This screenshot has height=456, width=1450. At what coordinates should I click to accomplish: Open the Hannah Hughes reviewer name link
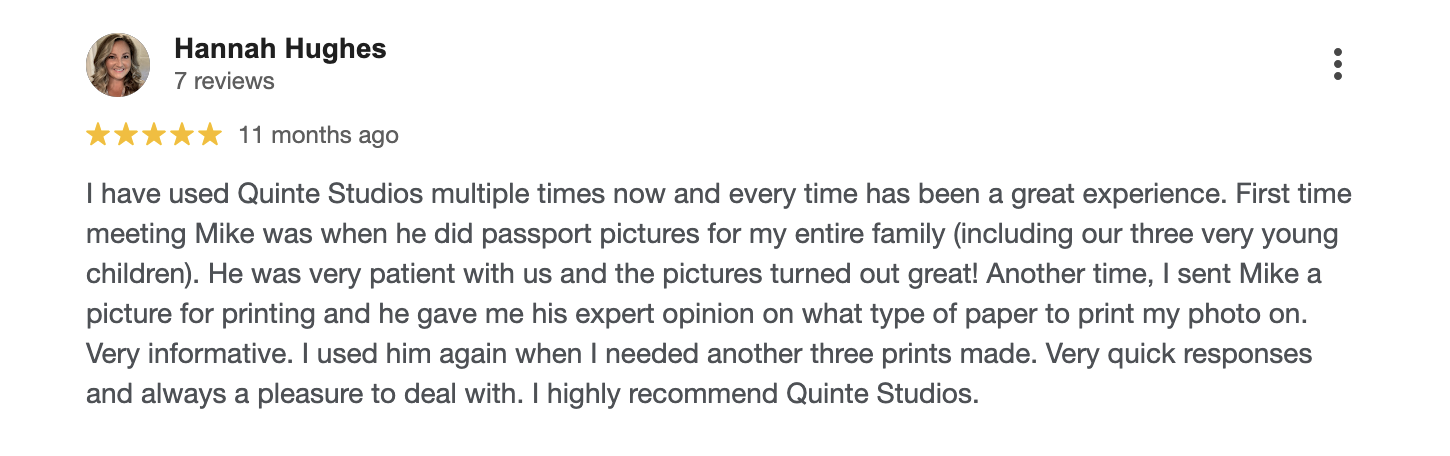(x=280, y=49)
